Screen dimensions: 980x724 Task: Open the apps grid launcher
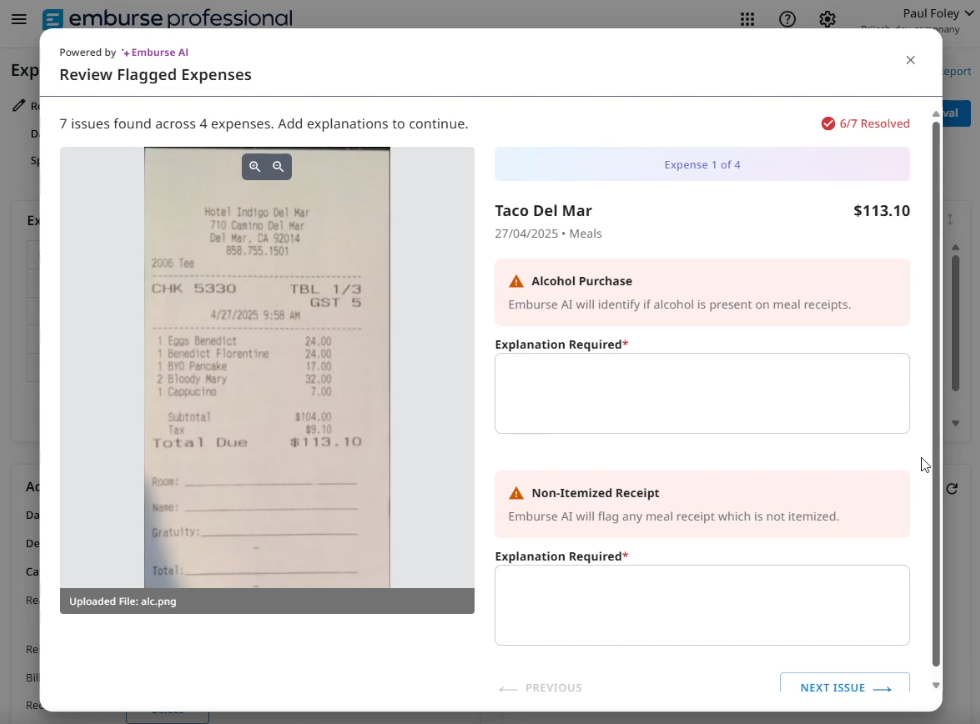point(747,19)
